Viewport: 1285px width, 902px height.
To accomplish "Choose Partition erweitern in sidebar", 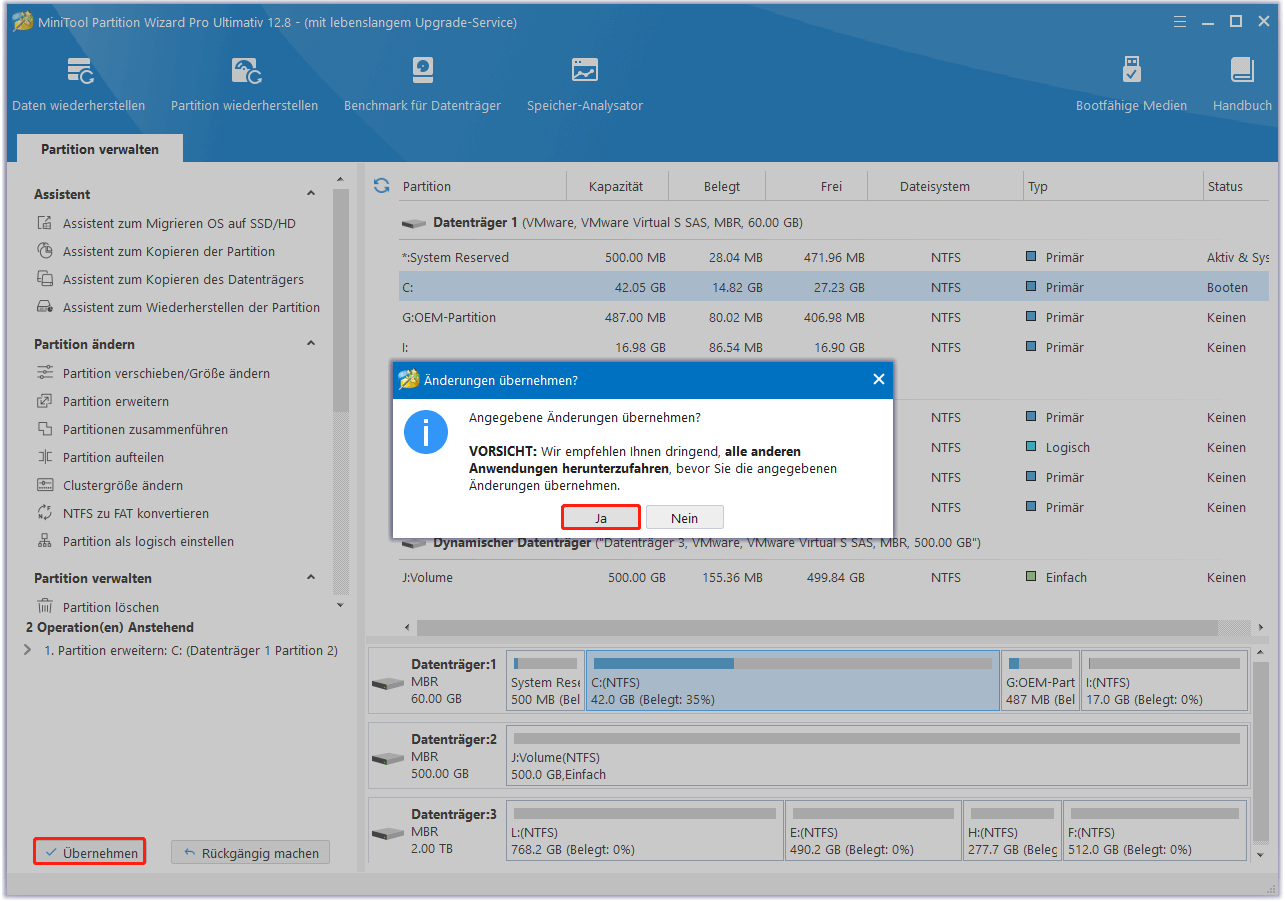I will point(115,402).
